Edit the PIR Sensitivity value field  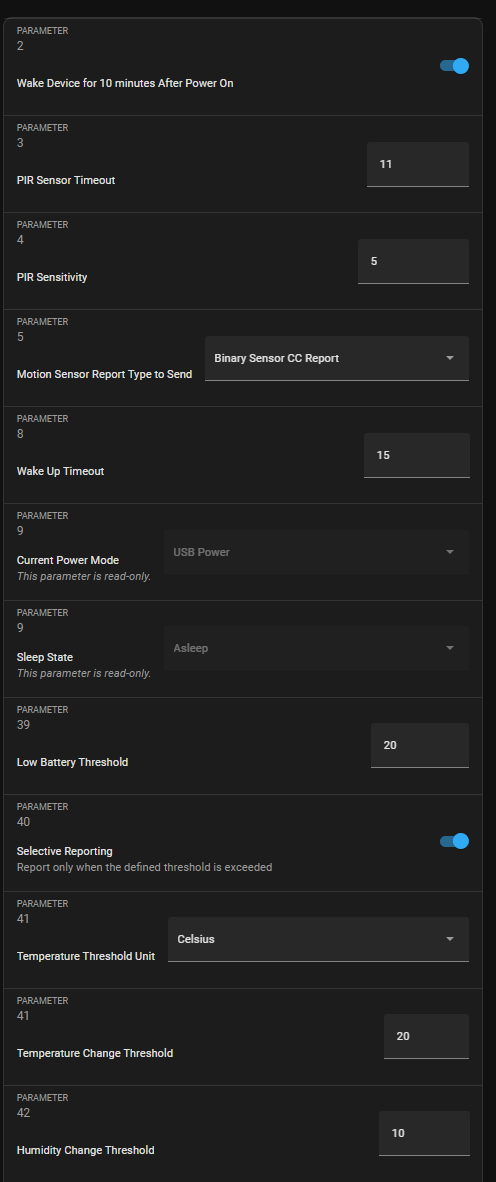pyautogui.click(x=413, y=261)
